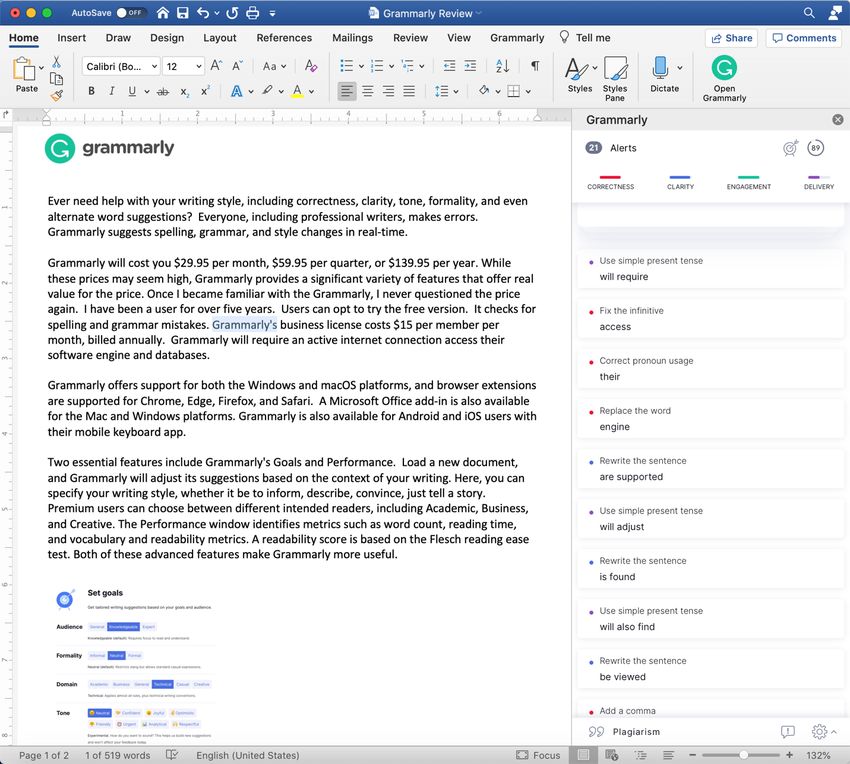The height and width of the screenshot is (764, 850).
Task: Increase font size with larger A icon
Action: coord(216,66)
